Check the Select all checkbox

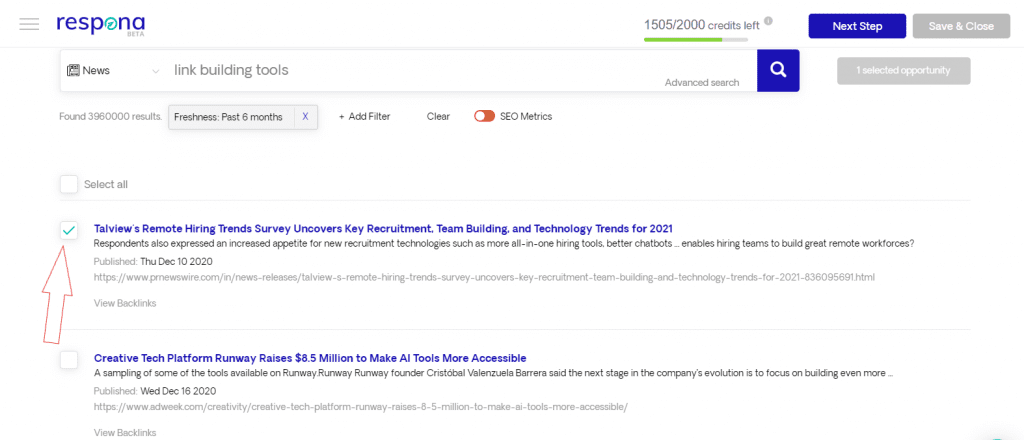(69, 184)
